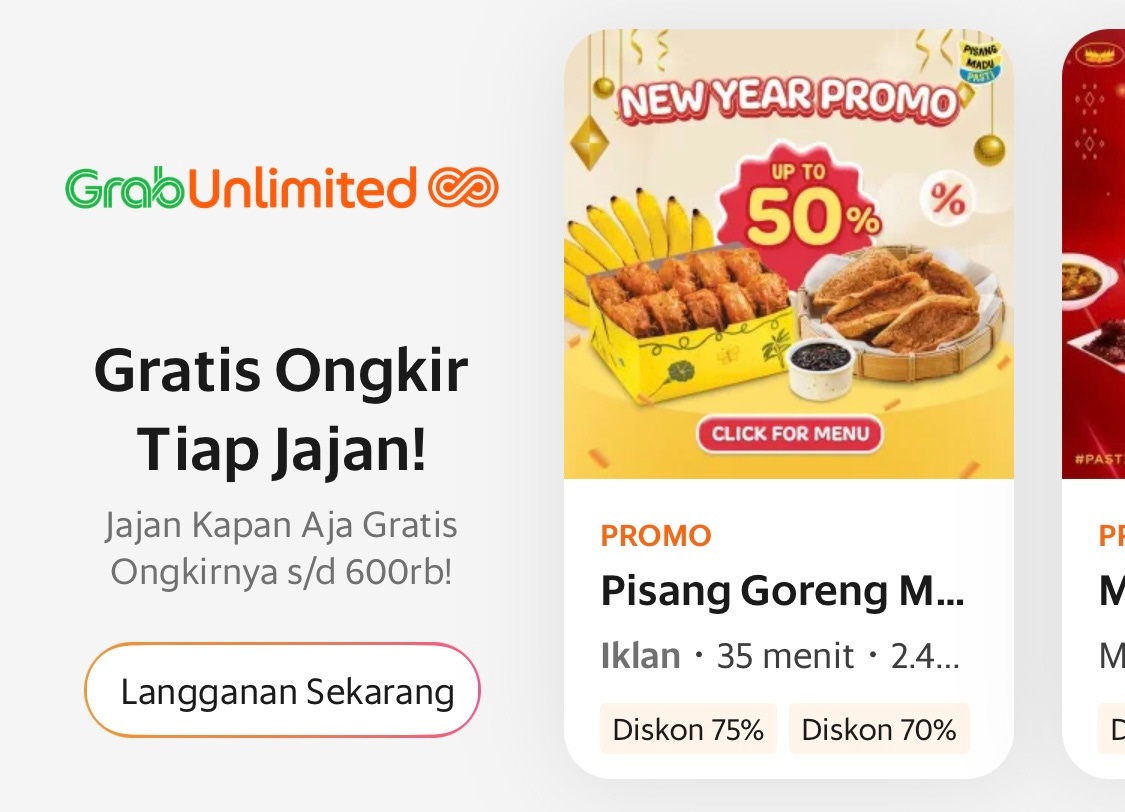Image resolution: width=1125 pixels, height=812 pixels.
Task: Tap the Iklan ad label
Action: pyautogui.click(x=640, y=656)
